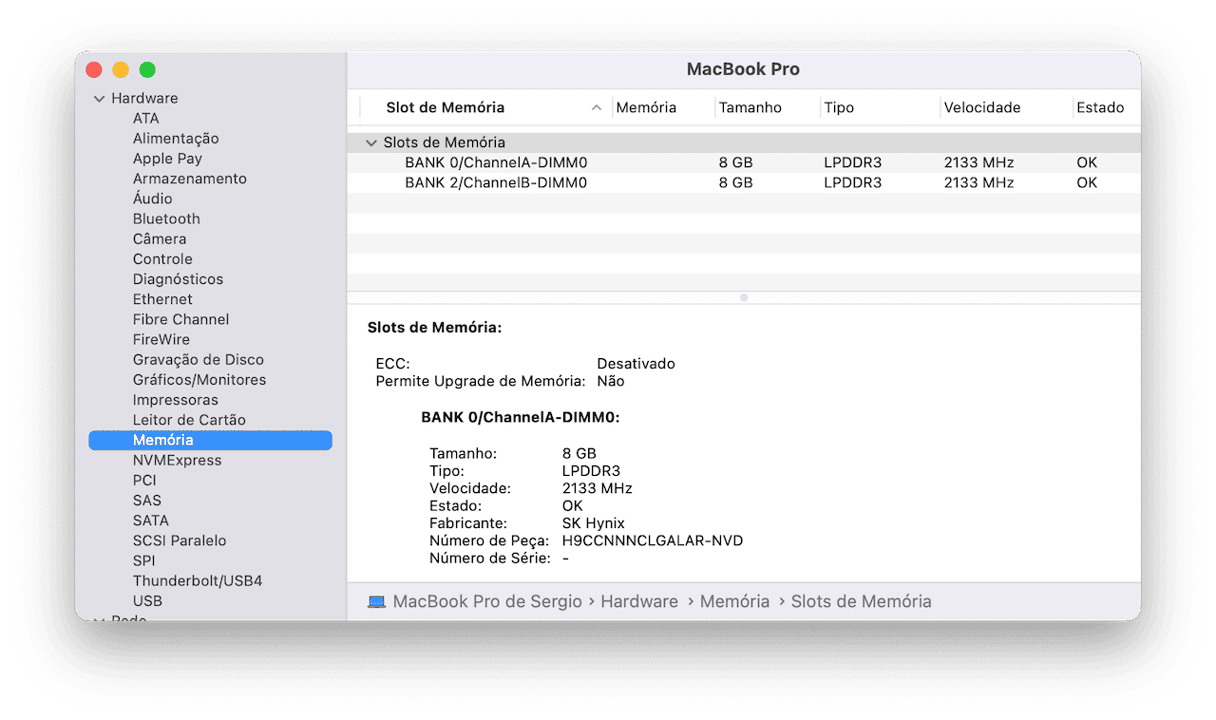Sort by Estado column header
Screen dimensions: 1216x720
pyautogui.click(x=1100, y=108)
